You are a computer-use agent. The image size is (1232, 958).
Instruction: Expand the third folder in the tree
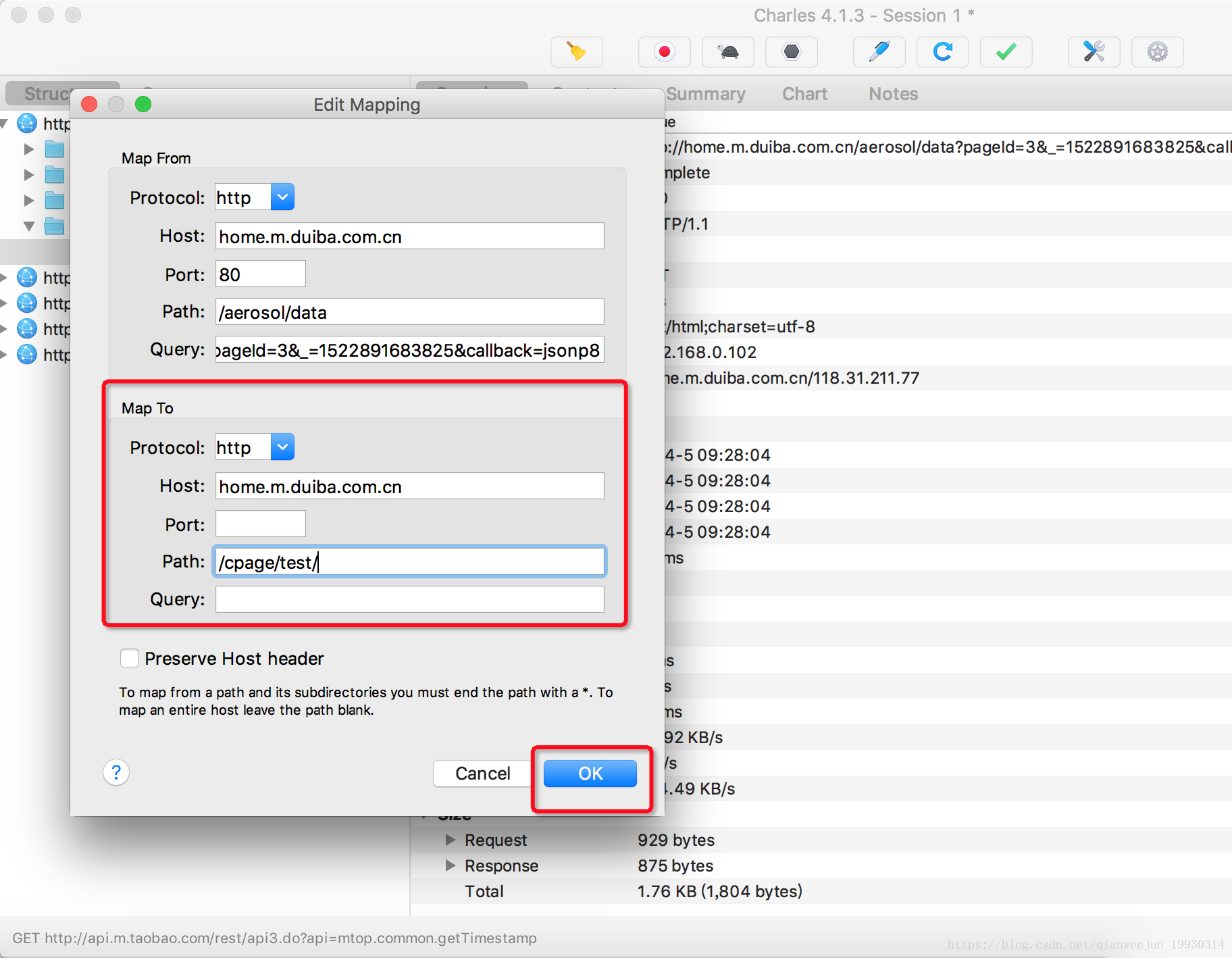(x=29, y=200)
